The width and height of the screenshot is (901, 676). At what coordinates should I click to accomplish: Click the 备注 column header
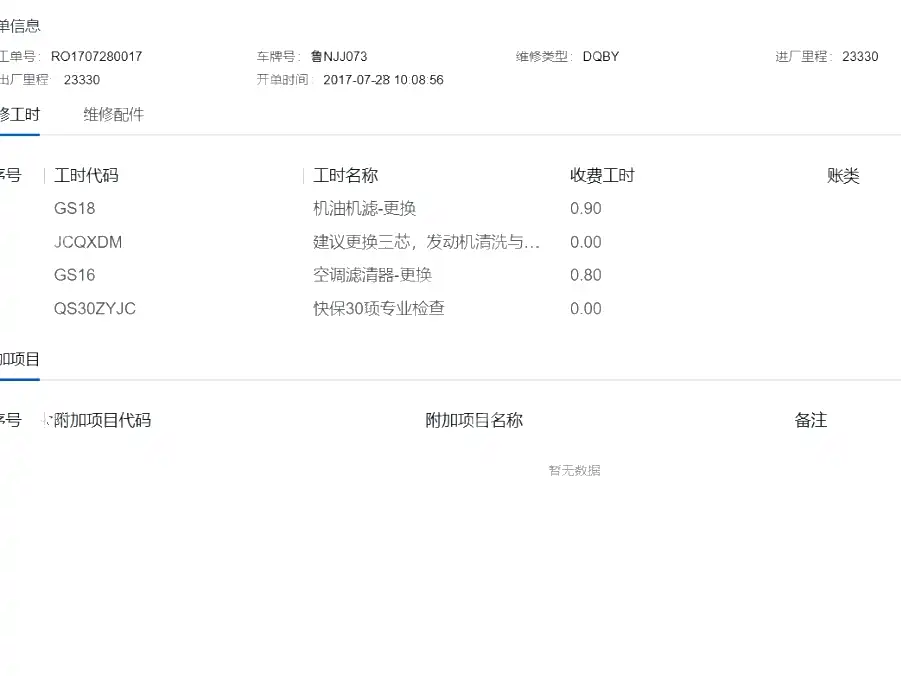pos(811,420)
